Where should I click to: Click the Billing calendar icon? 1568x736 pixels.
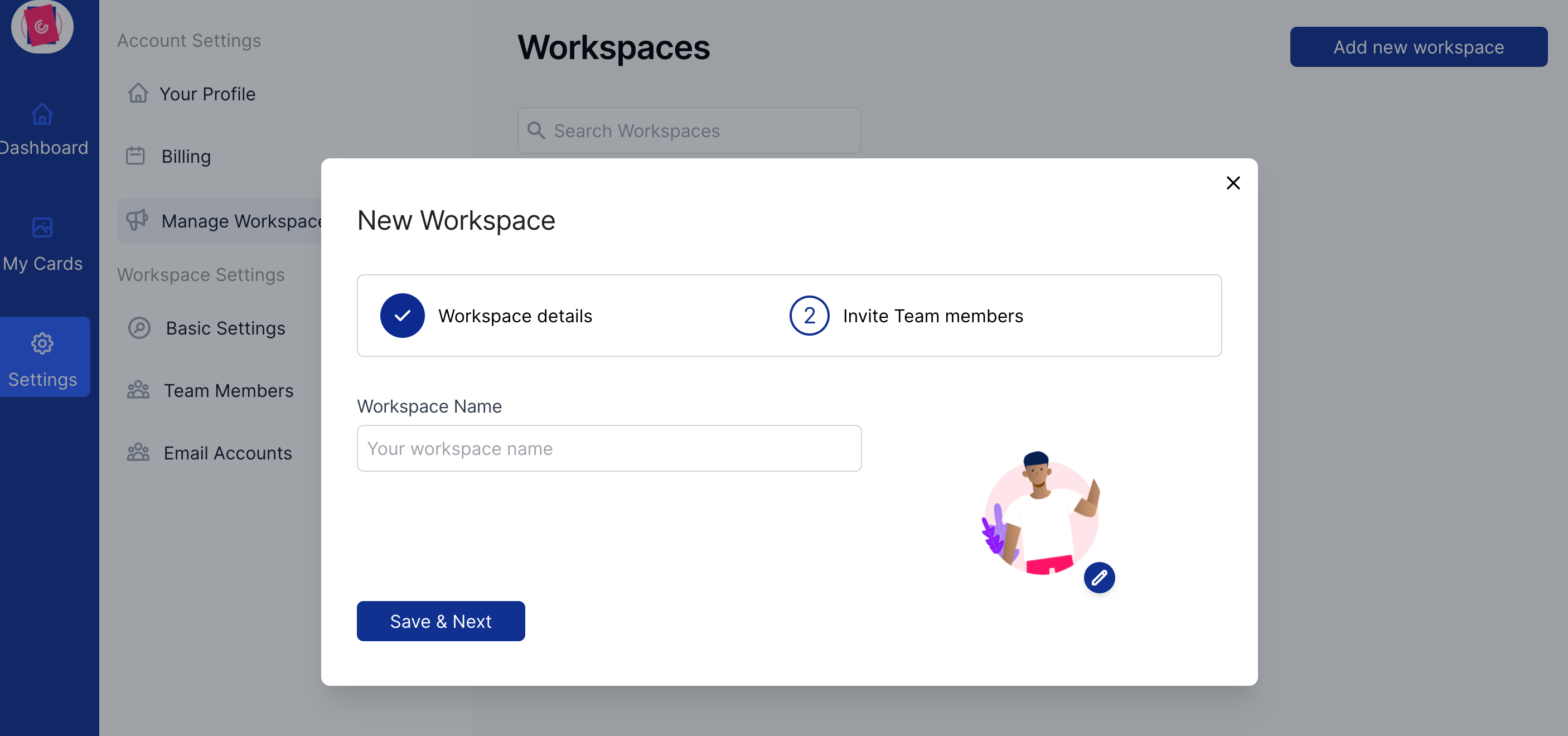(x=135, y=156)
